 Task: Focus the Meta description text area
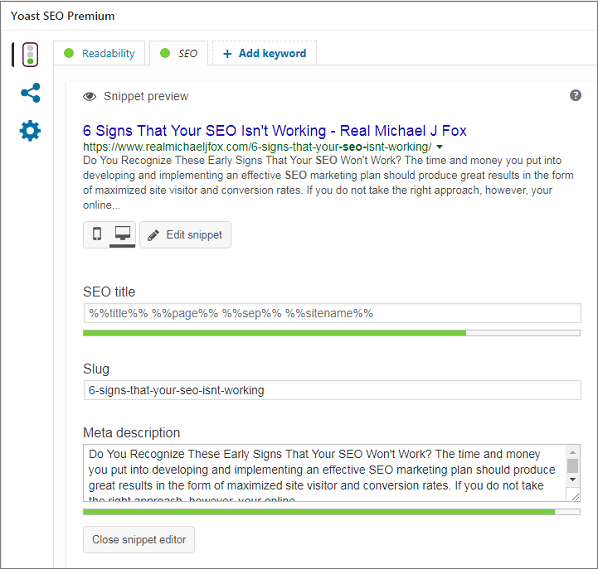click(325, 473)
